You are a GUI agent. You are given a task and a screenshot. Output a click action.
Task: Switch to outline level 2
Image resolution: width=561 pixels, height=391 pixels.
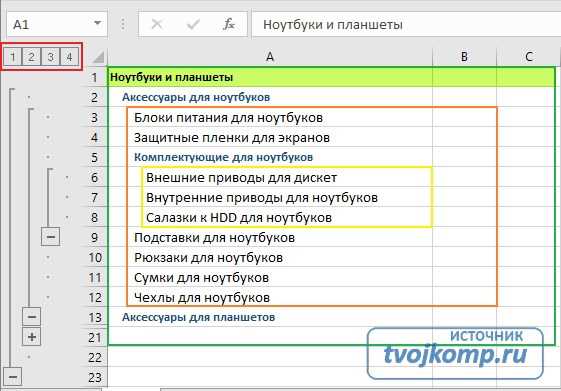click(x=31, y=57)
